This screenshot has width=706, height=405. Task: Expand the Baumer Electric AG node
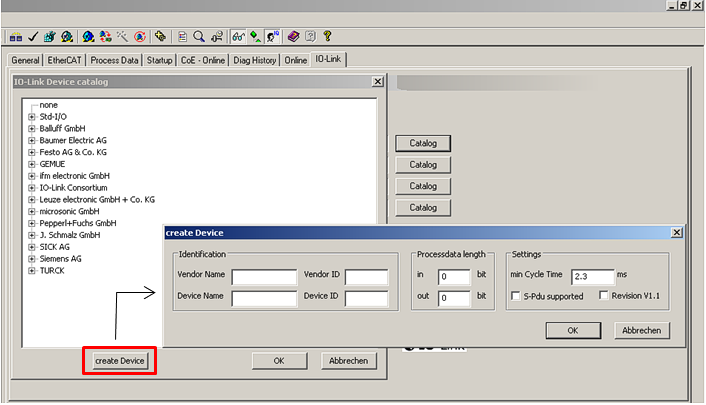(32, 141)
